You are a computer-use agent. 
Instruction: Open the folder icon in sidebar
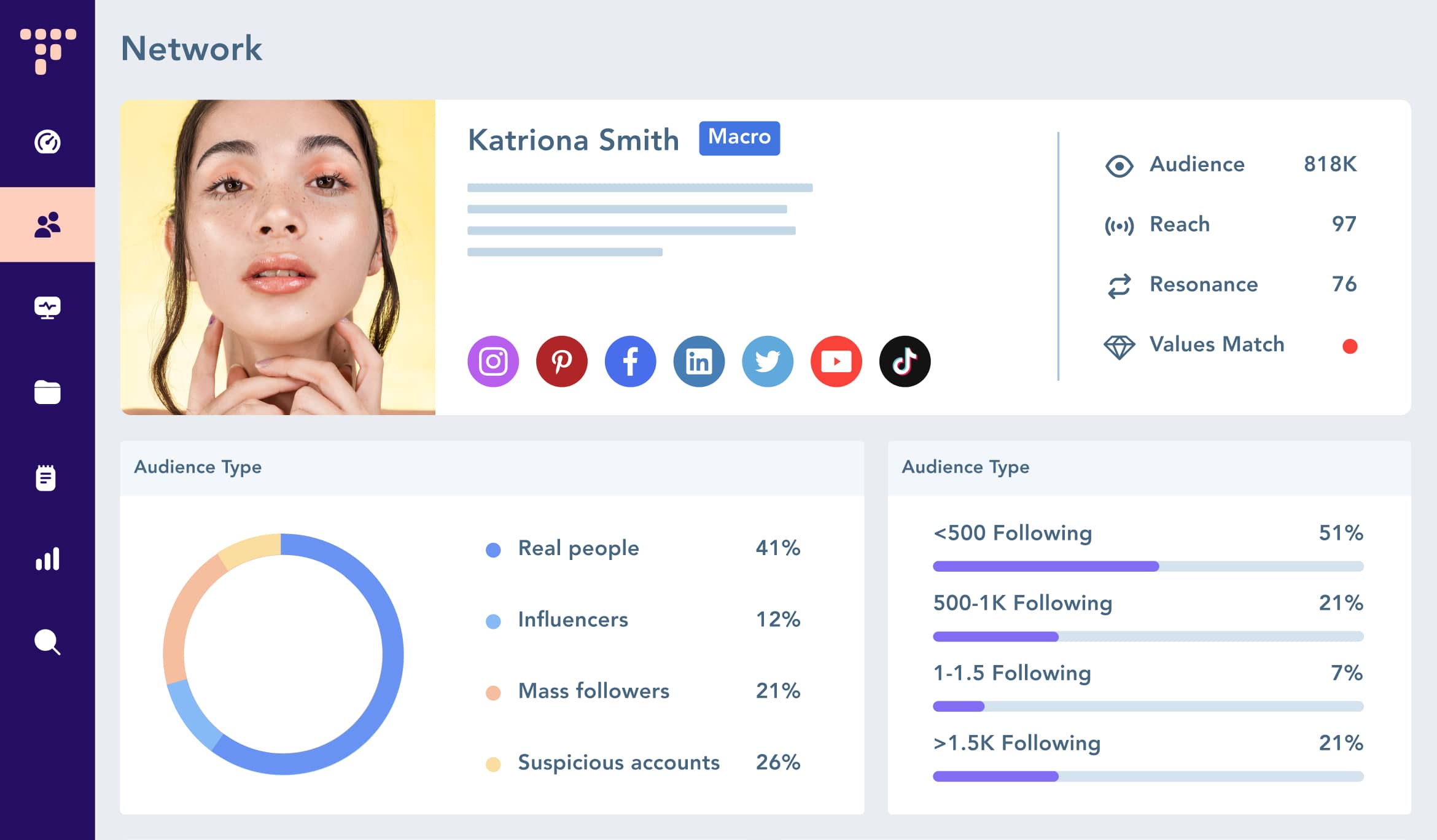tap(47, 392)
